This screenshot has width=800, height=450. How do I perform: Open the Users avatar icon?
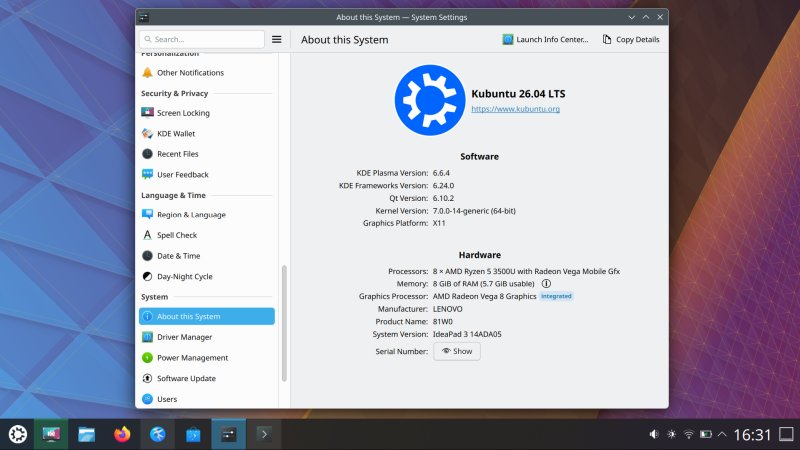click(x=147, y=399)
